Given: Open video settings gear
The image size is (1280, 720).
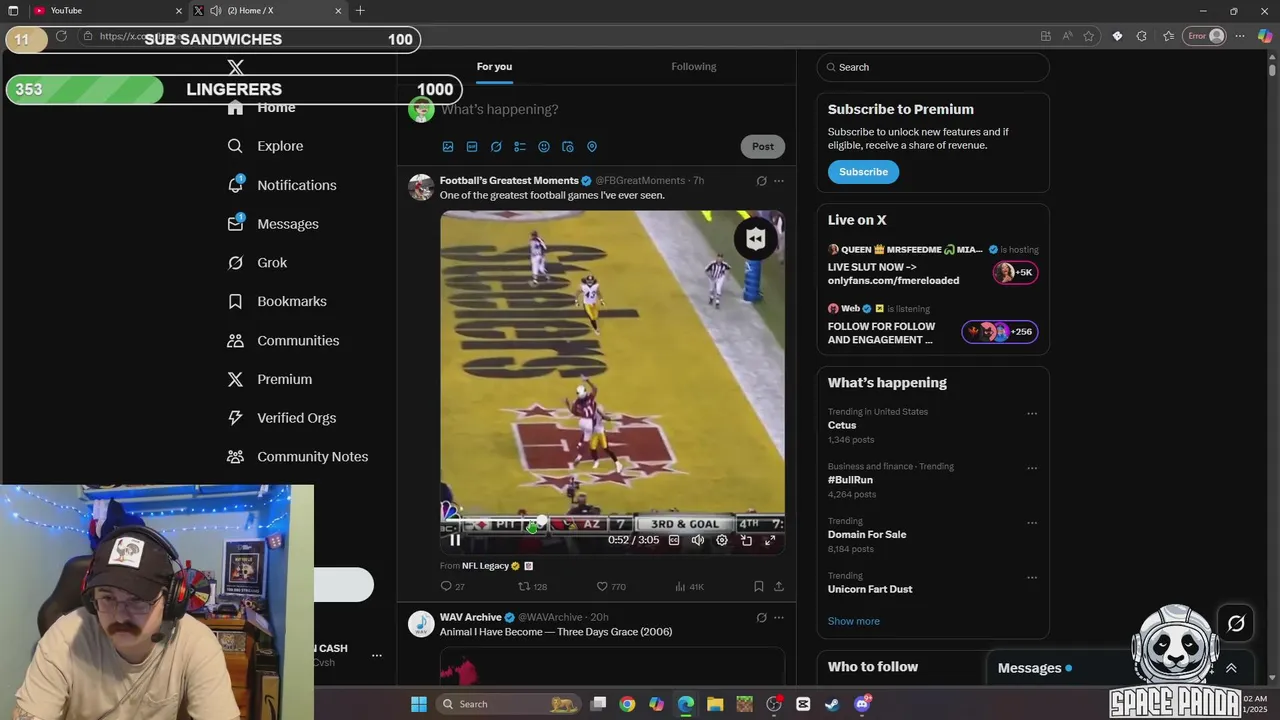Looking at the screenshot, I should click(722, 540).
